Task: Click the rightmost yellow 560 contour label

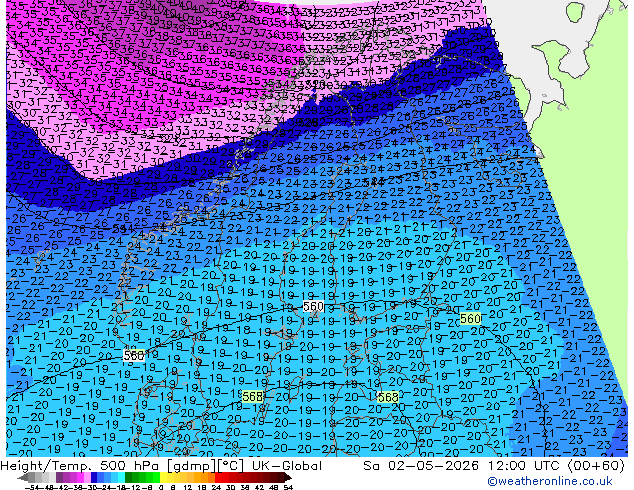Action: tap(470, 319)
